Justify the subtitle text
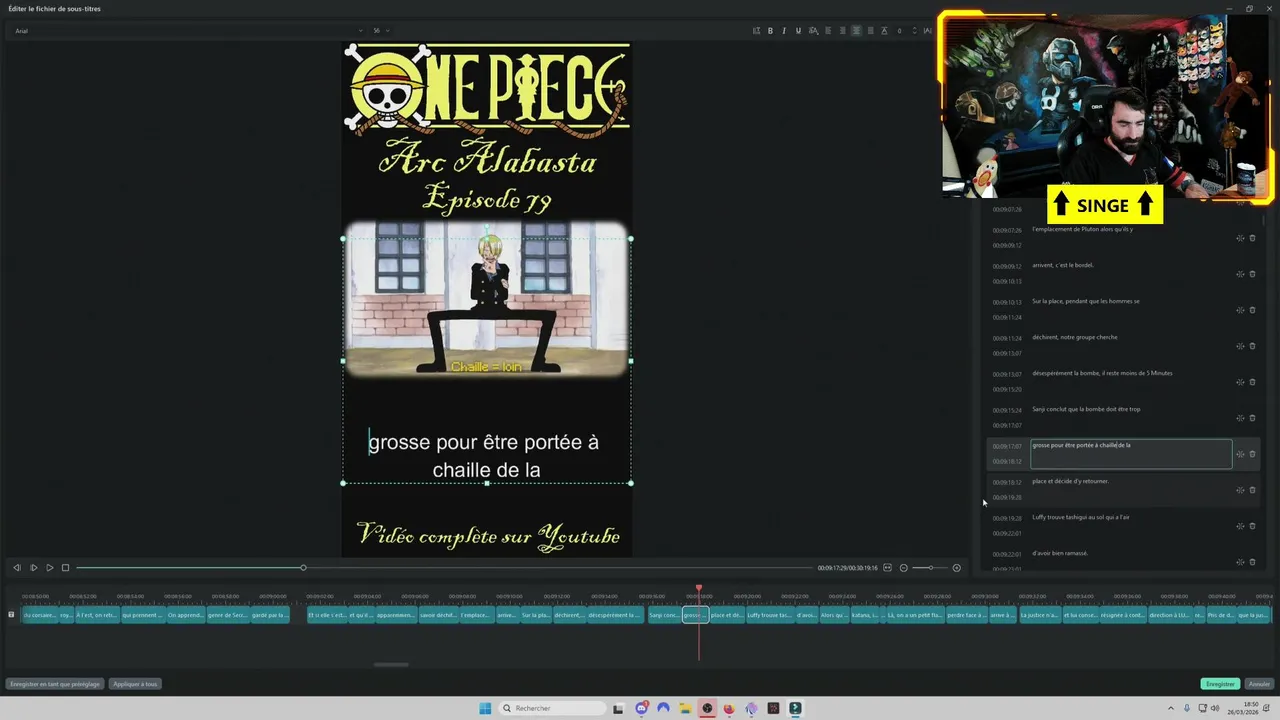Screen dimensions: 1280x720 pyautogui.click(x=870, y=31)
